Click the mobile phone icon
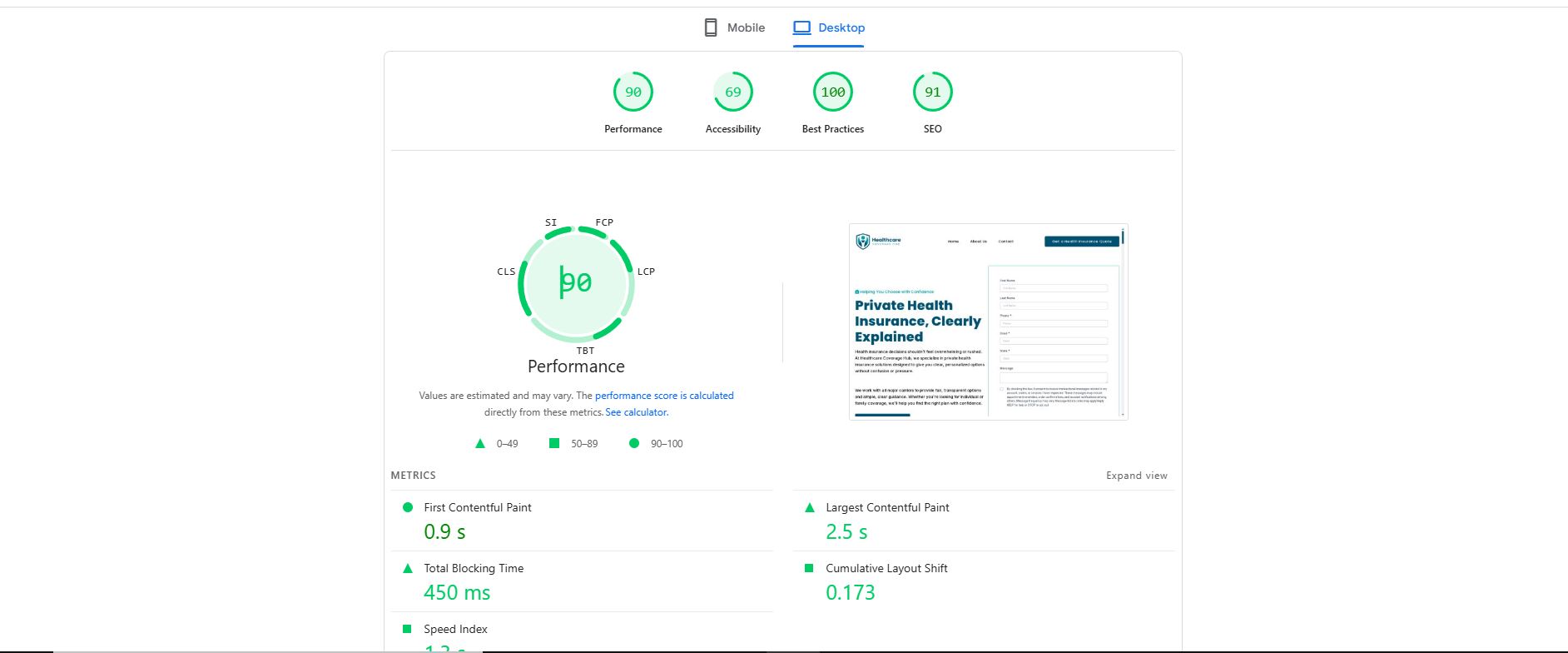1568x653 pixels. click(711, 27)
